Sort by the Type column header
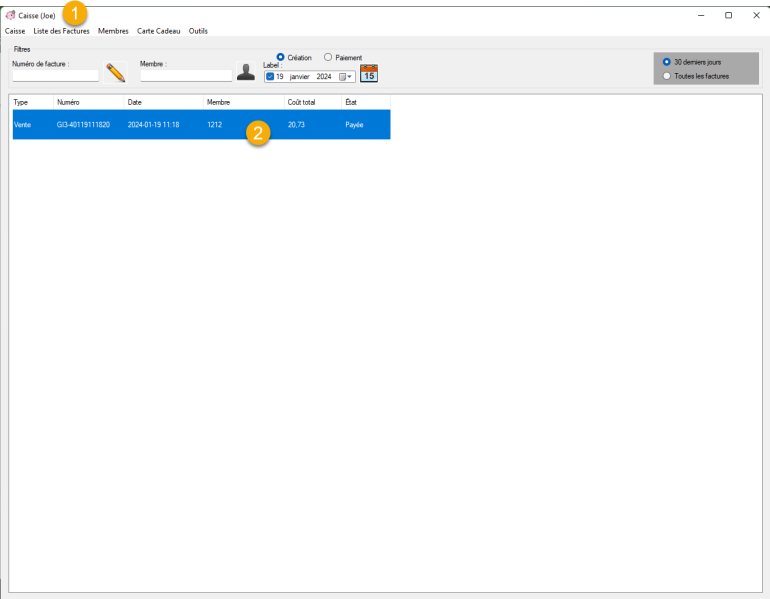770x599 pixels. coord(32,102)
